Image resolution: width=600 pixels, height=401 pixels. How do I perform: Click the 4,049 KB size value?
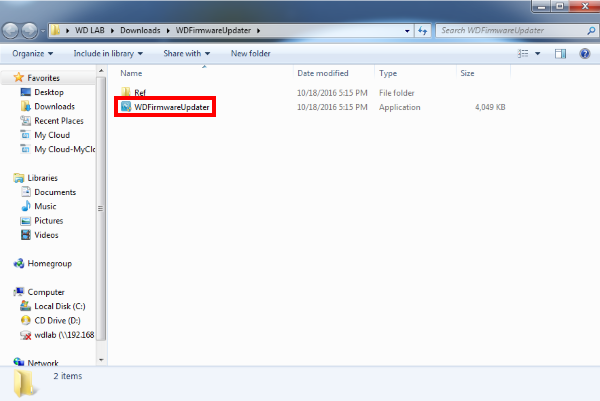click(490, 107)
